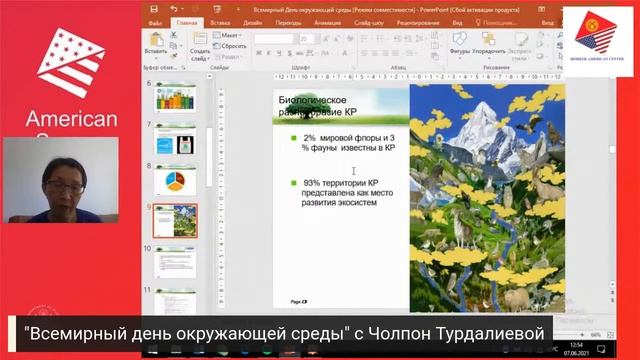Image resolution: width=640 pixels, height=360 pixels.
Task: Open the Дизайн ribbon tab
Action: coord(253,23)
